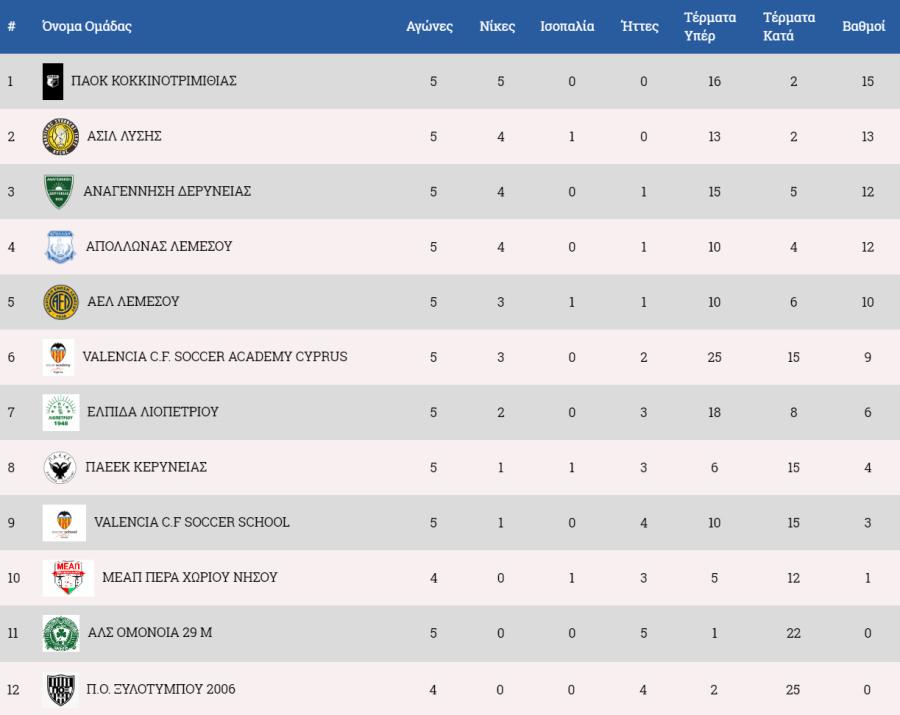Click ΑΕΛ ΛΕΜΕΣΟΥ 10 points value
The image size is (900, 715).
point(867,302)
